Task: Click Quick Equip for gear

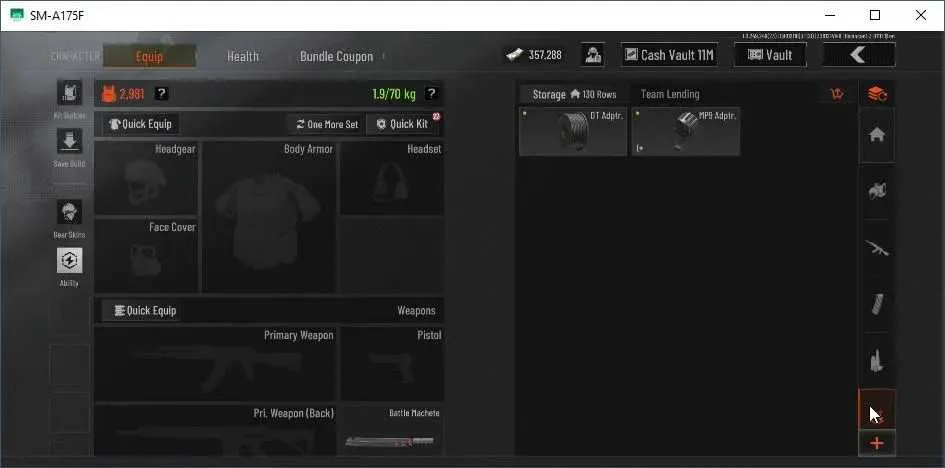Action: 140,124
